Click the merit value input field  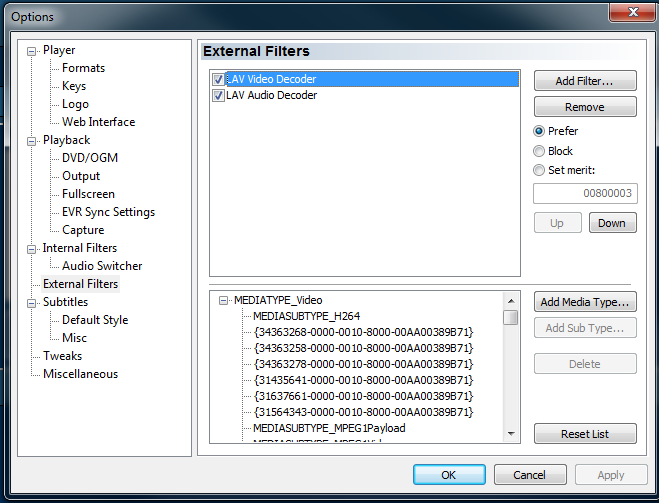coord(584,194)
